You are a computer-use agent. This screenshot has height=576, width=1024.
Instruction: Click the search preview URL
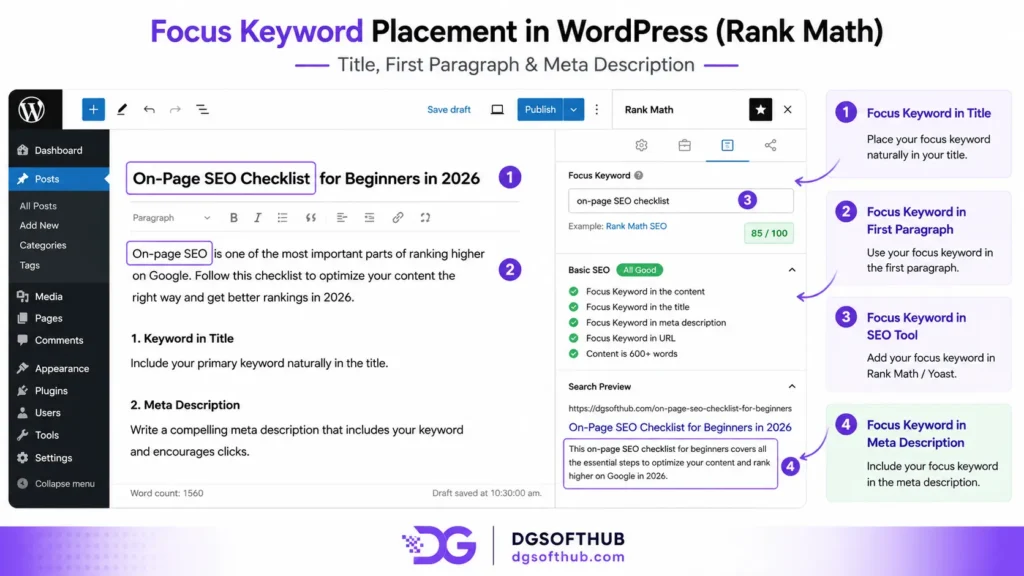point(680,408)
